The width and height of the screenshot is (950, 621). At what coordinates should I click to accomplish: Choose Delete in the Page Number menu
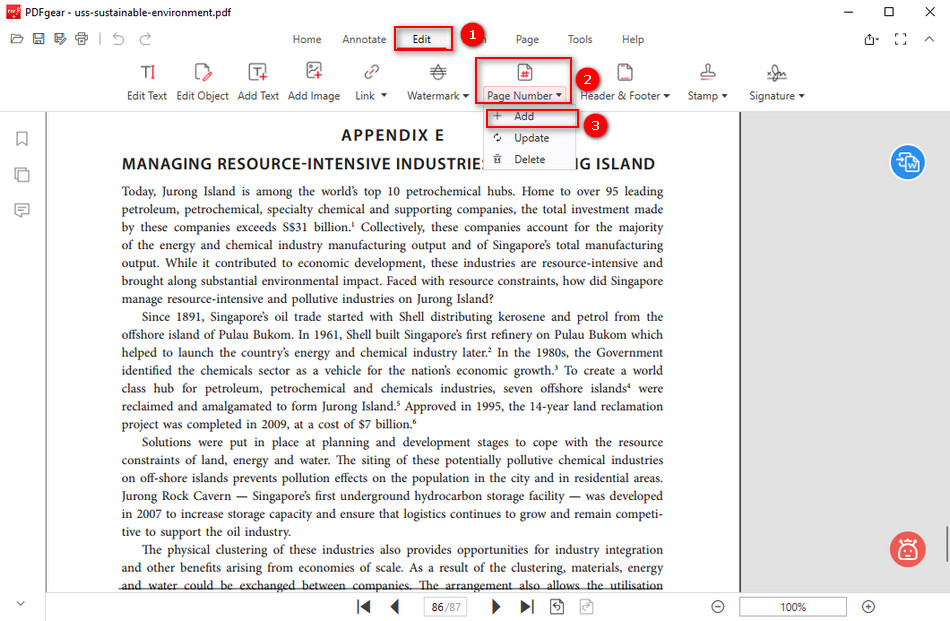click(x=529, y=159)
